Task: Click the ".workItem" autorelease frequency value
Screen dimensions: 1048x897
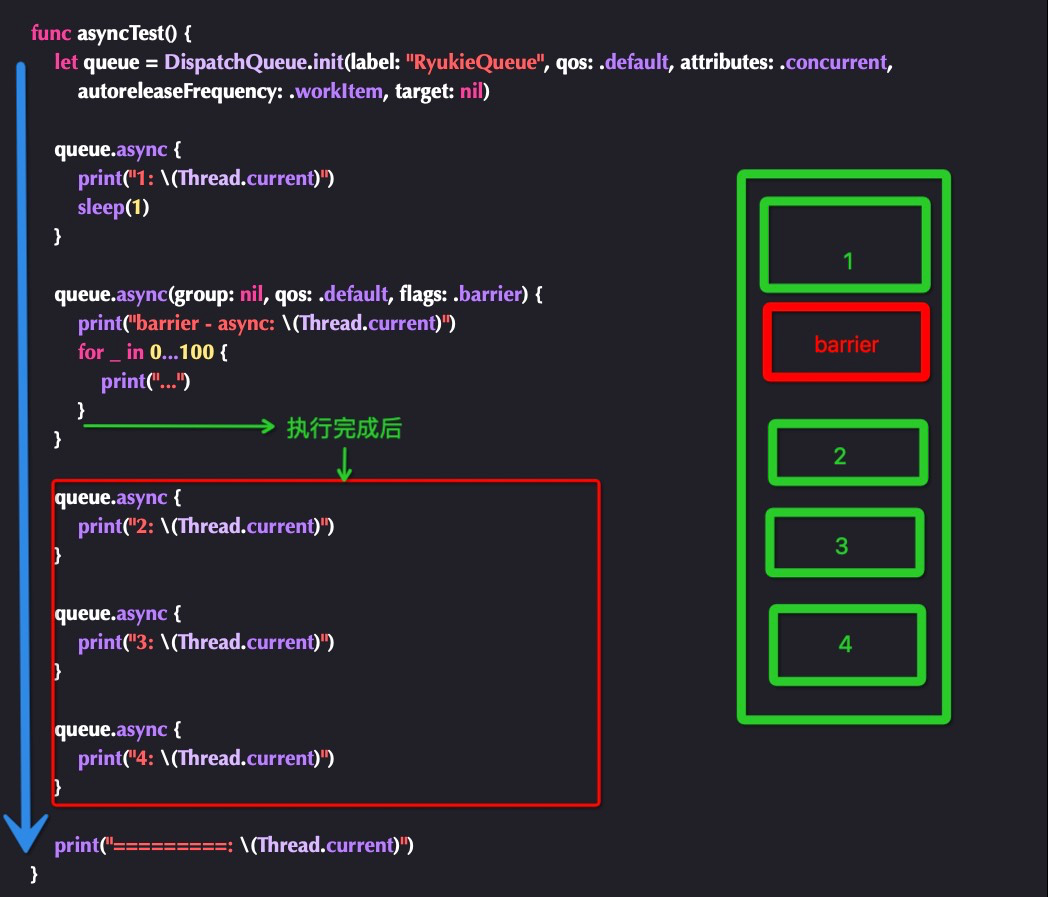Action: click(x=336, y=91)
